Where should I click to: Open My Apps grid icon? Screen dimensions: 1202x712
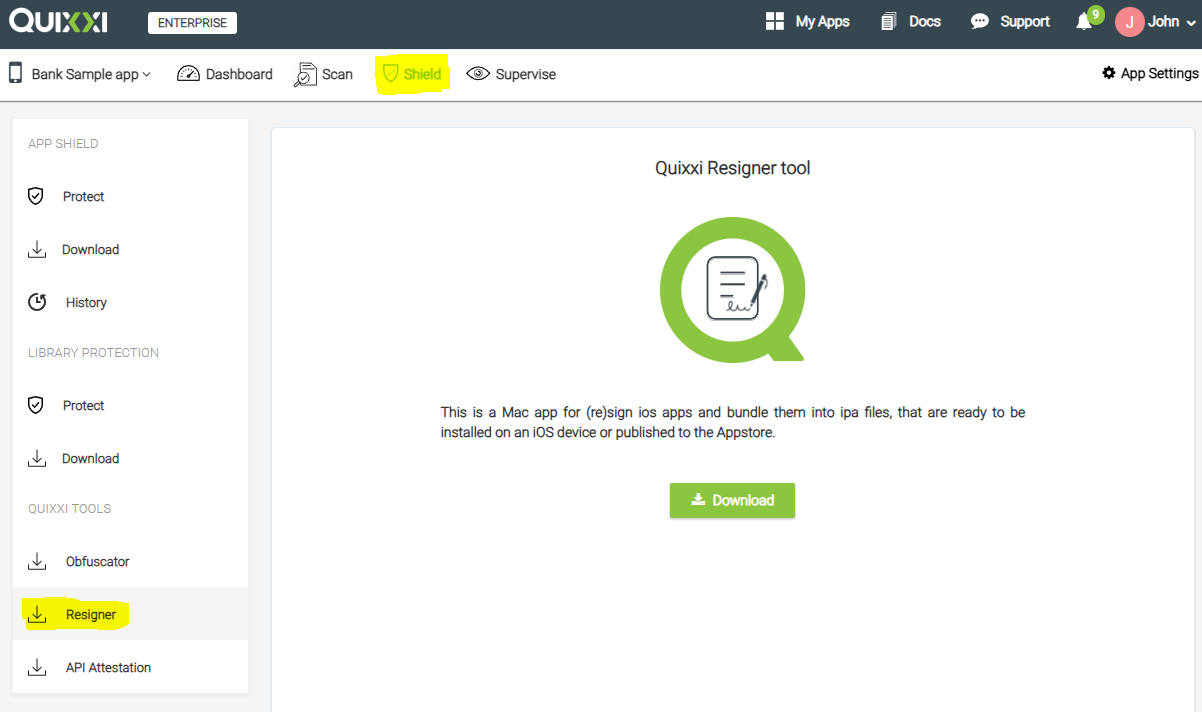(x=775, y=21)
